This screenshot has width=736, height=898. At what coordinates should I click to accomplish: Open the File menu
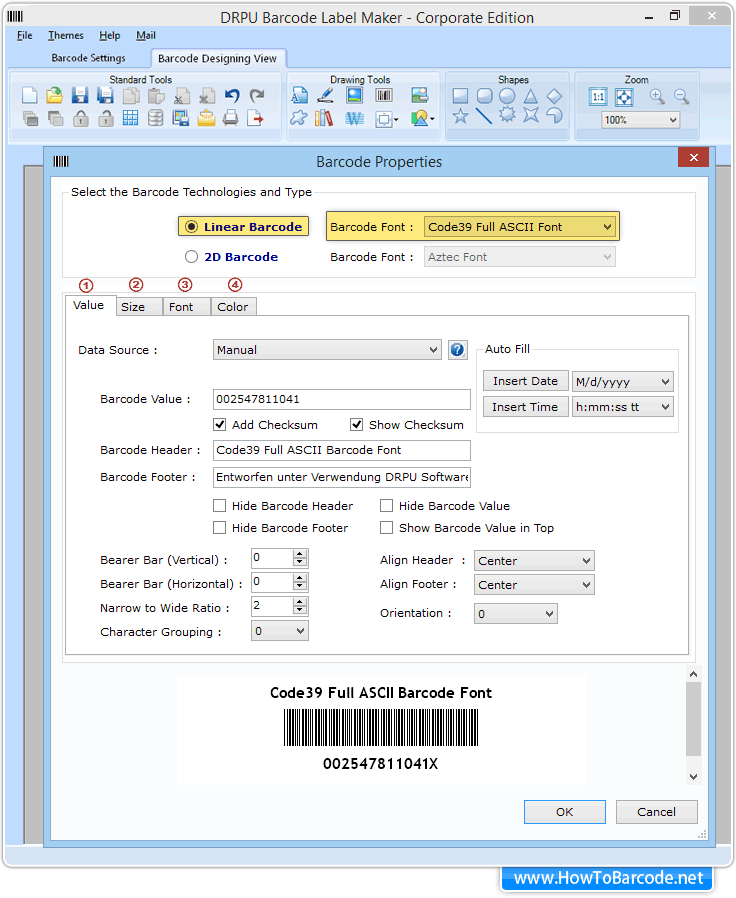point(25,36)
